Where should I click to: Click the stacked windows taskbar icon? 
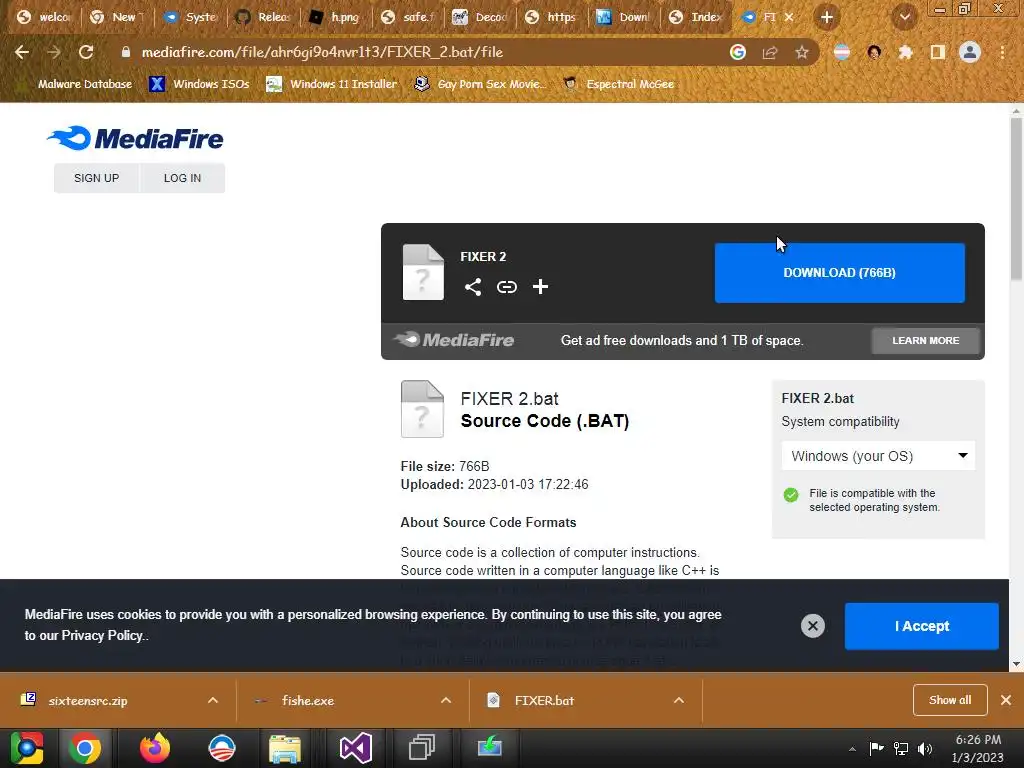point(421,748)
